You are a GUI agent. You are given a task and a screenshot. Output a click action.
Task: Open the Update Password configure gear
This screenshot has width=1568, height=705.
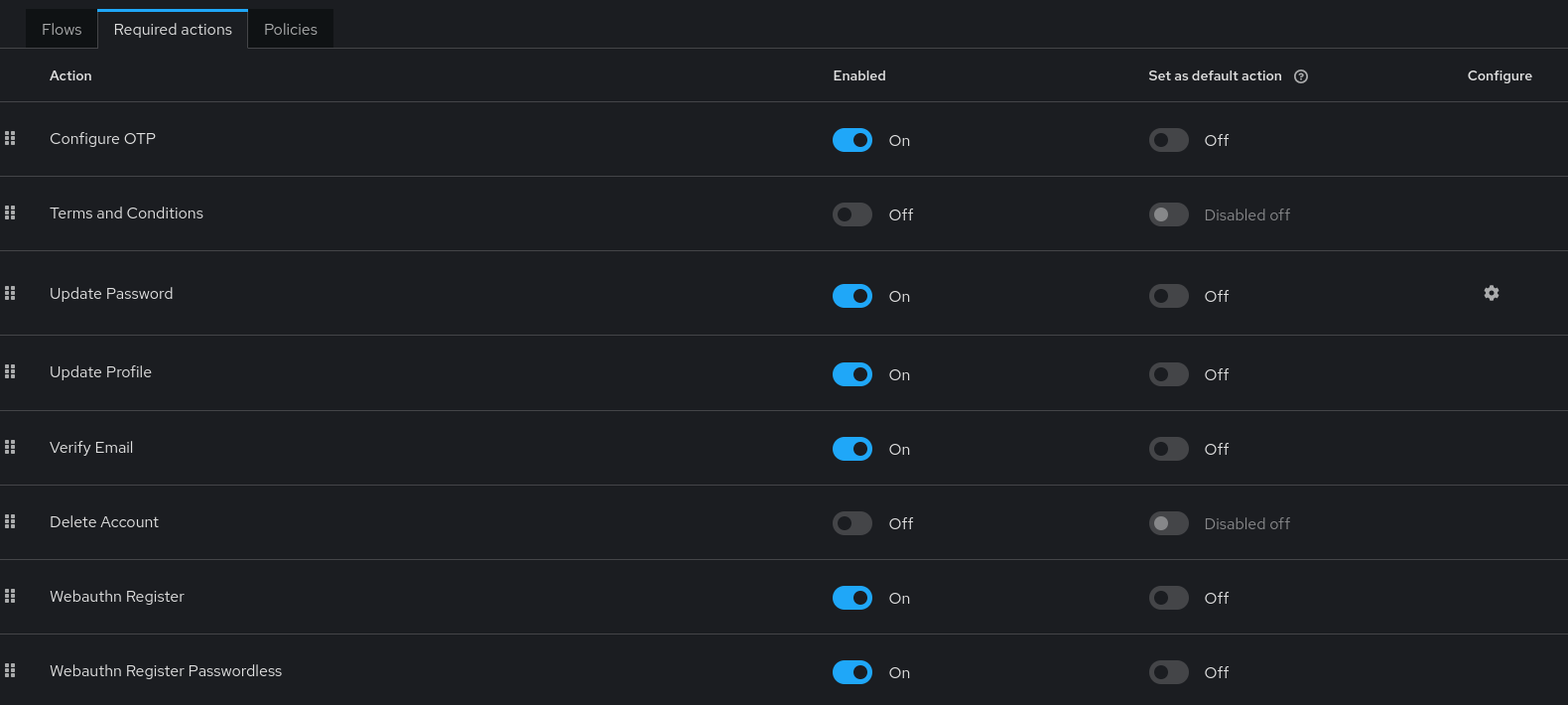[x=1491, y=293]
